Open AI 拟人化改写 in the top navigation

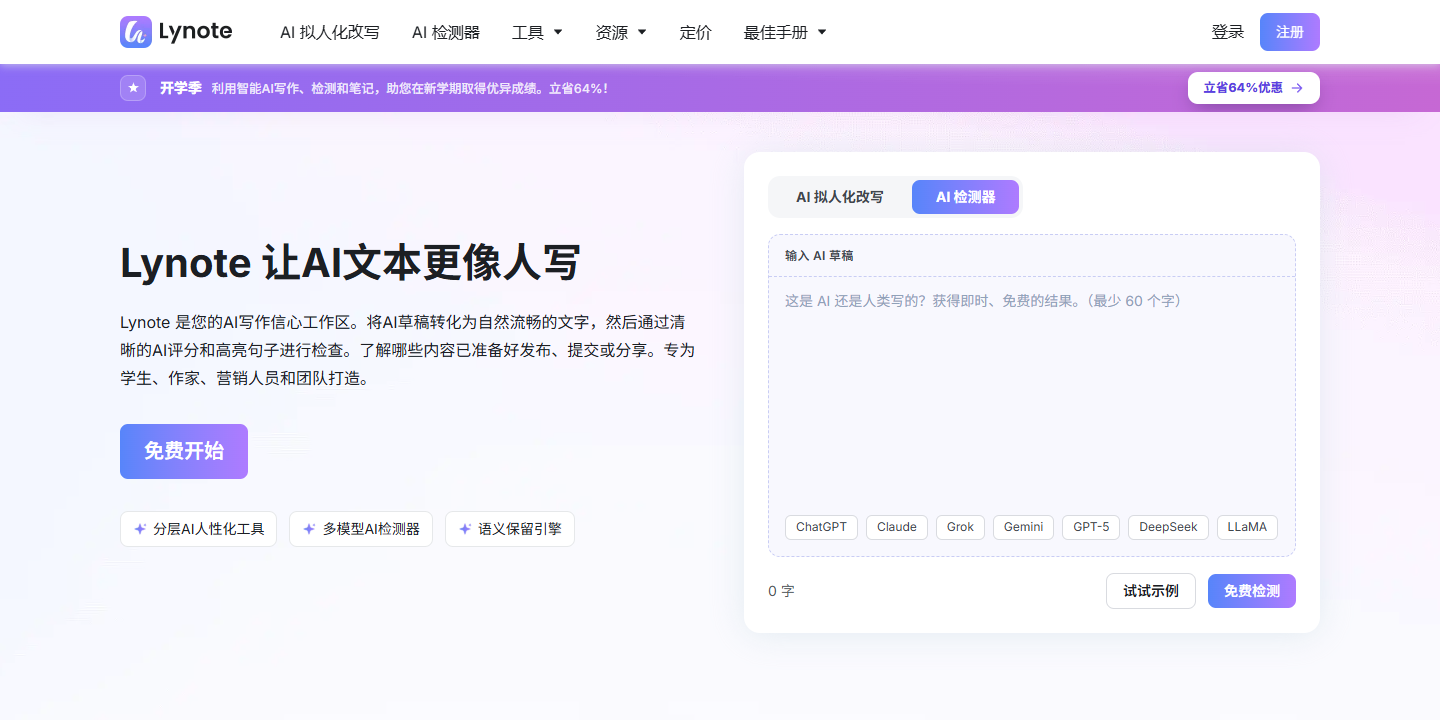click(330, 32)
